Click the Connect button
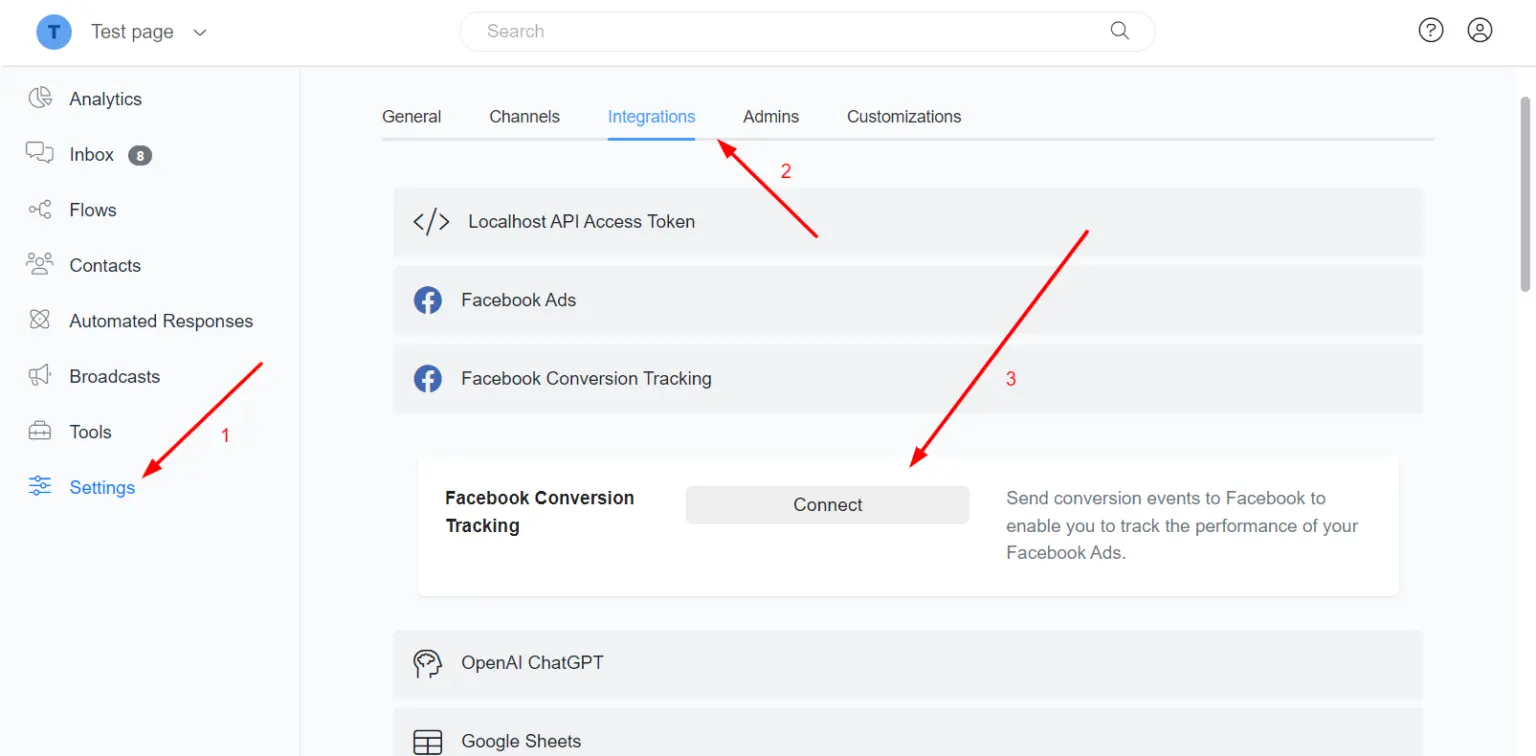This screenshot has height=756, width=1536. click(827, 505)
